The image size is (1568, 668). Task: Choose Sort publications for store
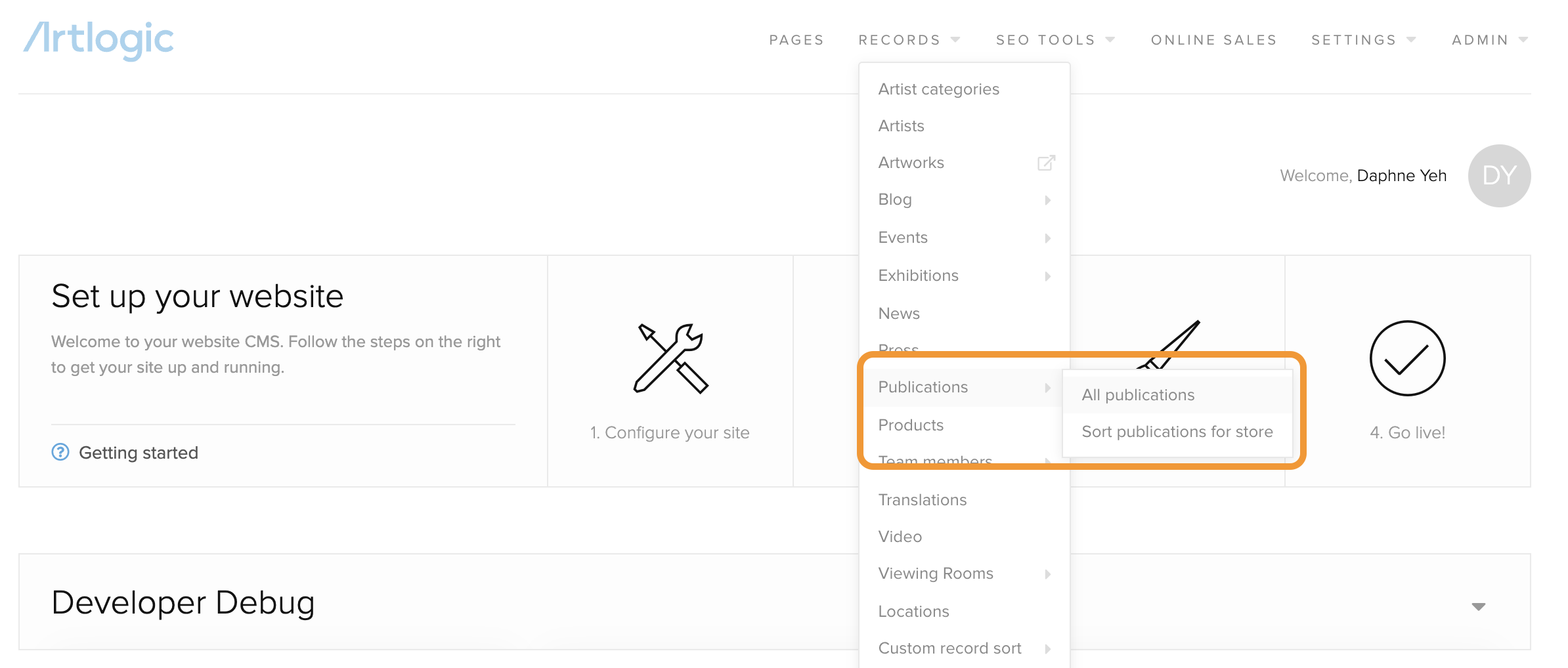click(x=1177, y=432)
